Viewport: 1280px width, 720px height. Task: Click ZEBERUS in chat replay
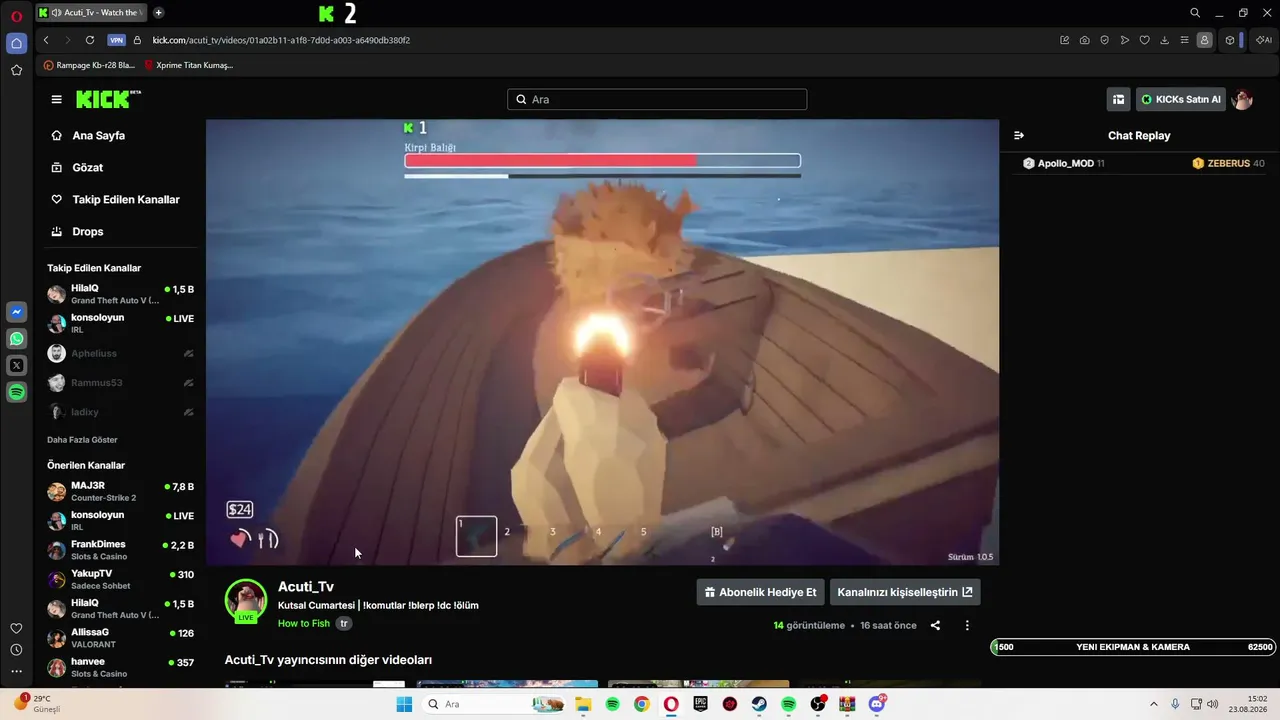(1229, 163)
